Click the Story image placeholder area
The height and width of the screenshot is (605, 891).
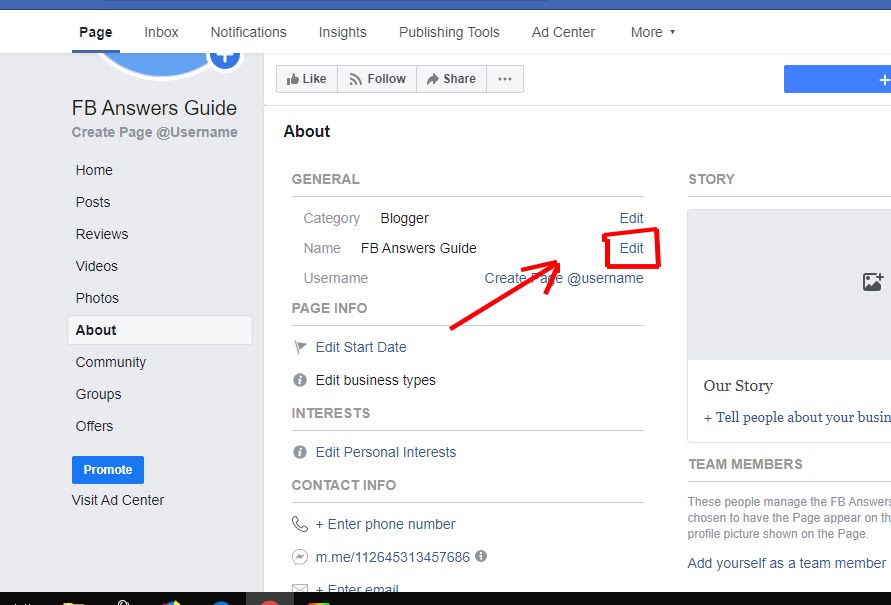[x=789, y=285]
